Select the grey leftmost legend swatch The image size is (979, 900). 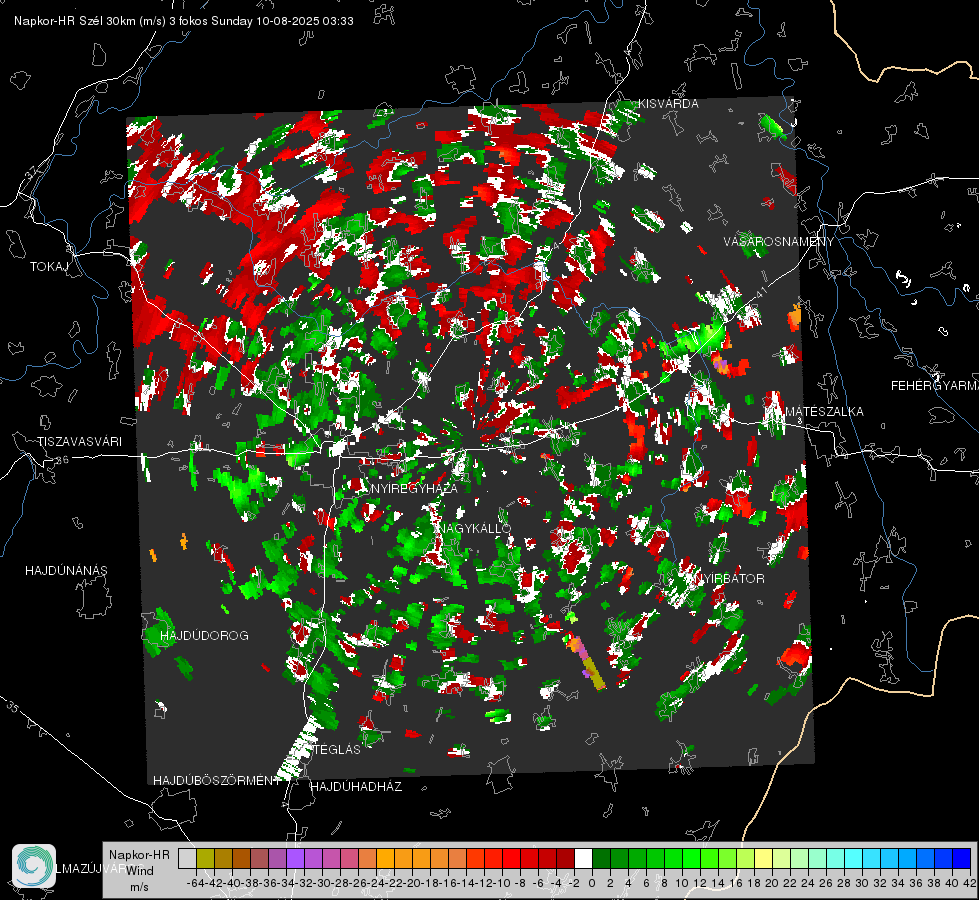tap(187, 859)
